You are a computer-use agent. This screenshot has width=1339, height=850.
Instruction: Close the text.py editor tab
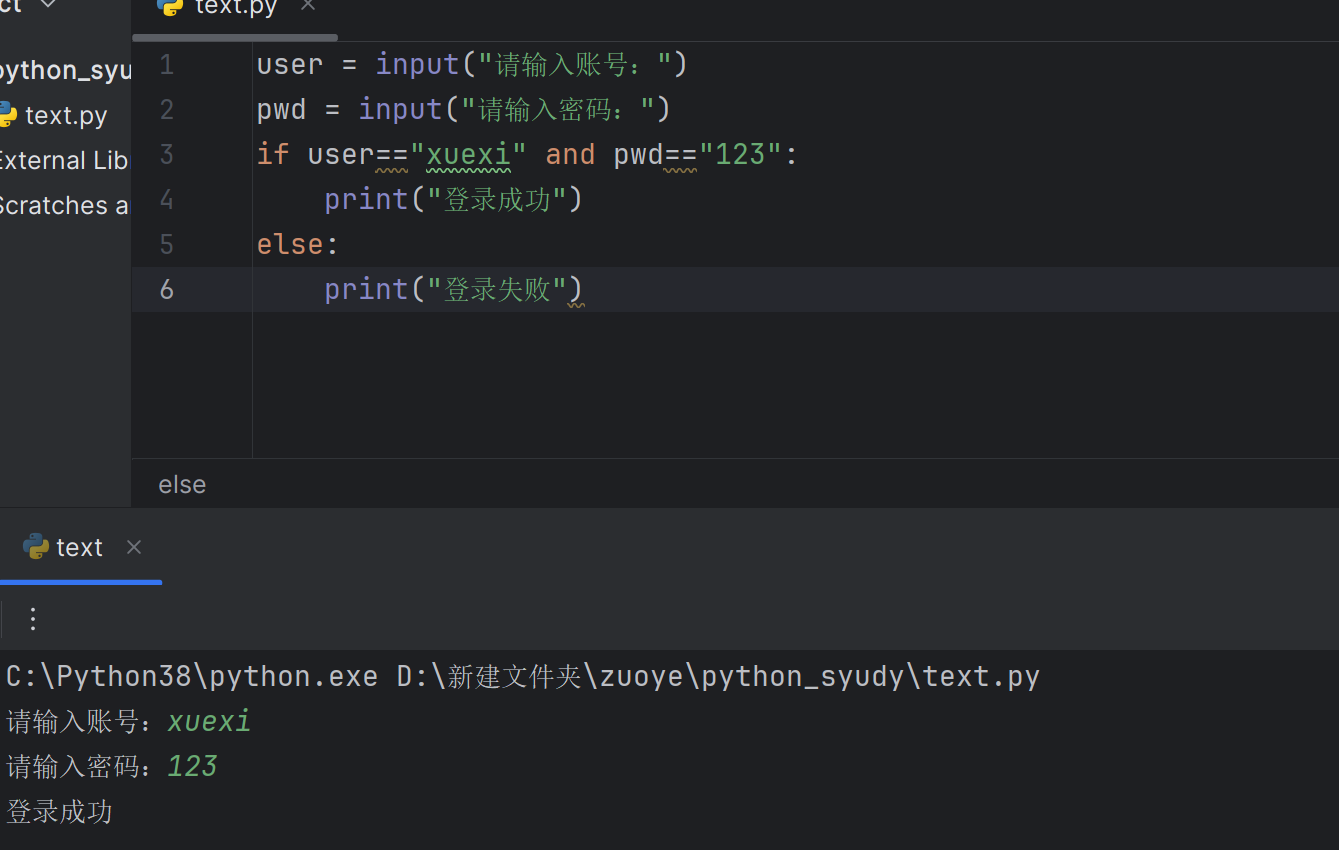(306, 8)
